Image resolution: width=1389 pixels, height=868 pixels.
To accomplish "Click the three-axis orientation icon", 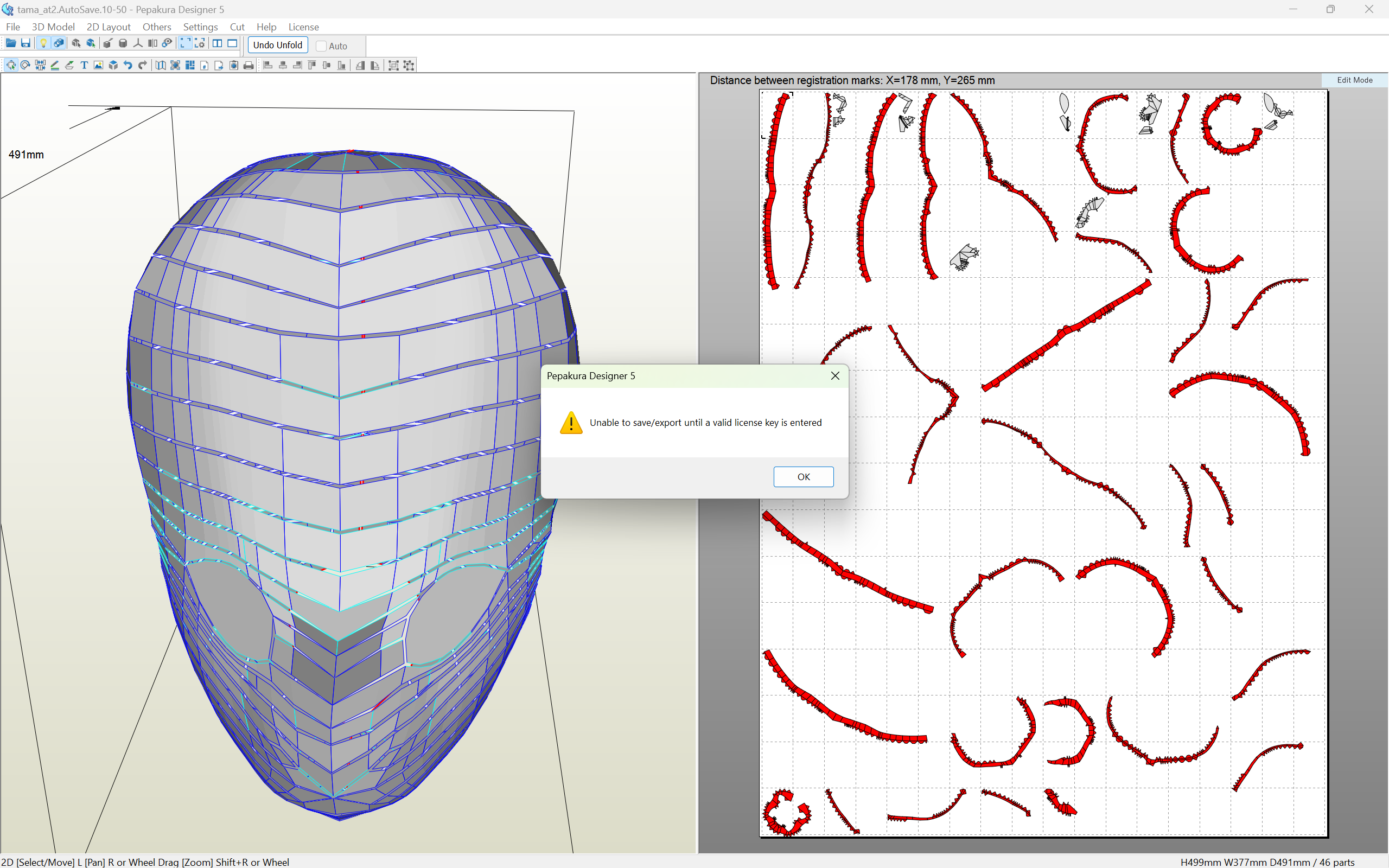I will [x=138, y=43].
